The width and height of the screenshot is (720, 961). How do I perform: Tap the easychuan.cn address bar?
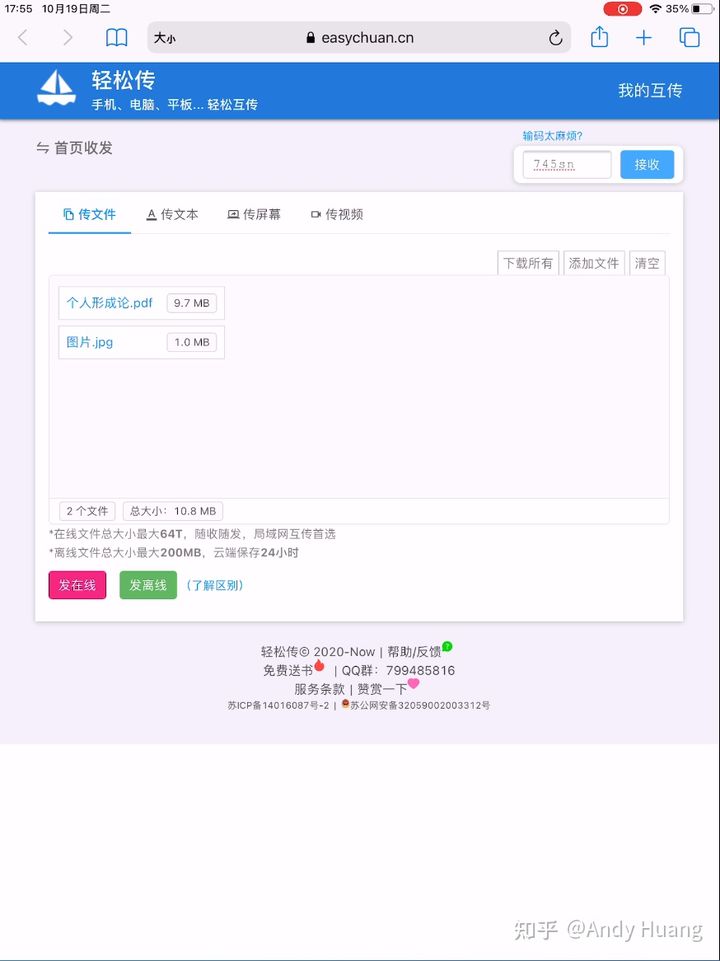(360, 38)
